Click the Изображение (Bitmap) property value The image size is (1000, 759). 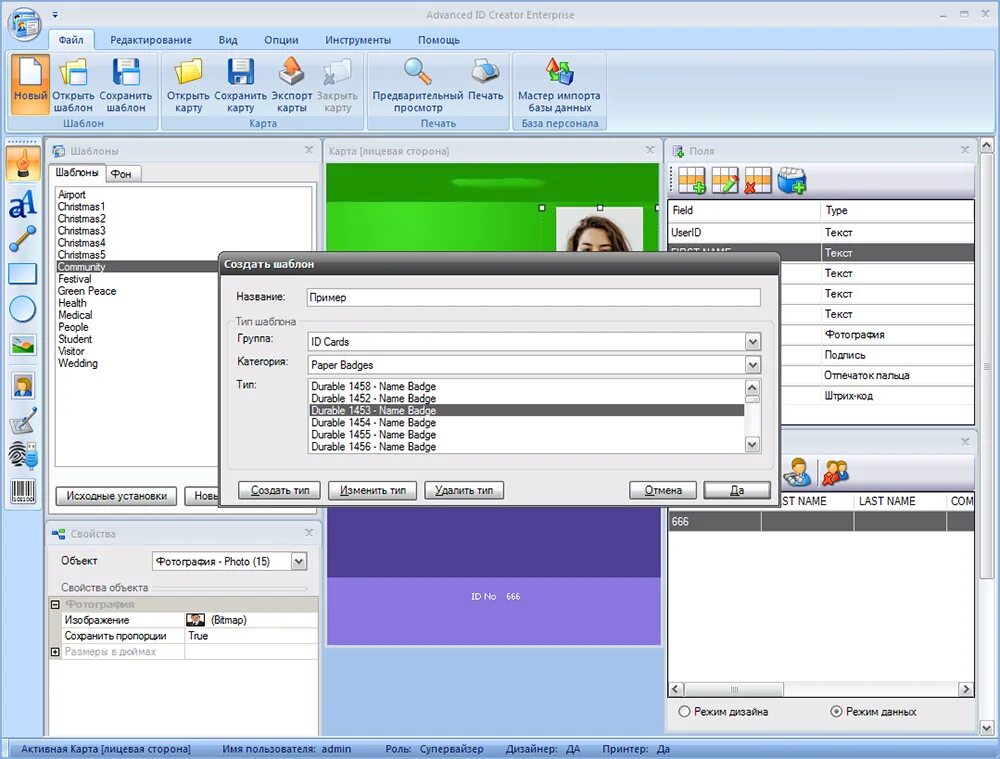click(x=251, y=620)
